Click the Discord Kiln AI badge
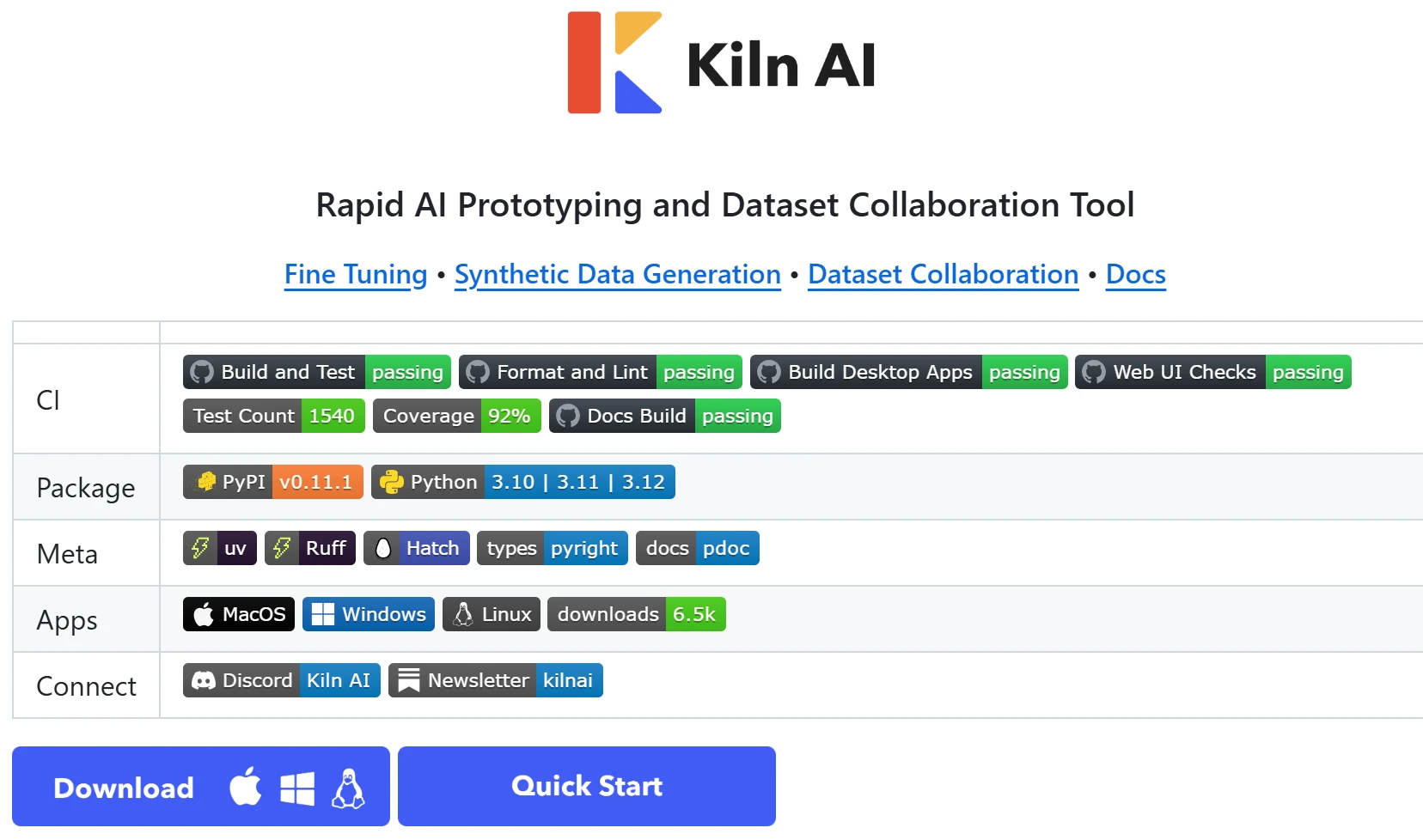1423x840 pixels. (x=281, y=679)
